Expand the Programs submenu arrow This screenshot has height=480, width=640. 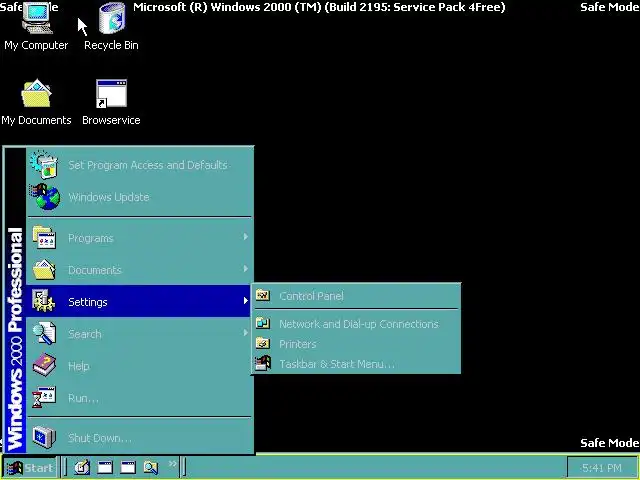[245, 237]
